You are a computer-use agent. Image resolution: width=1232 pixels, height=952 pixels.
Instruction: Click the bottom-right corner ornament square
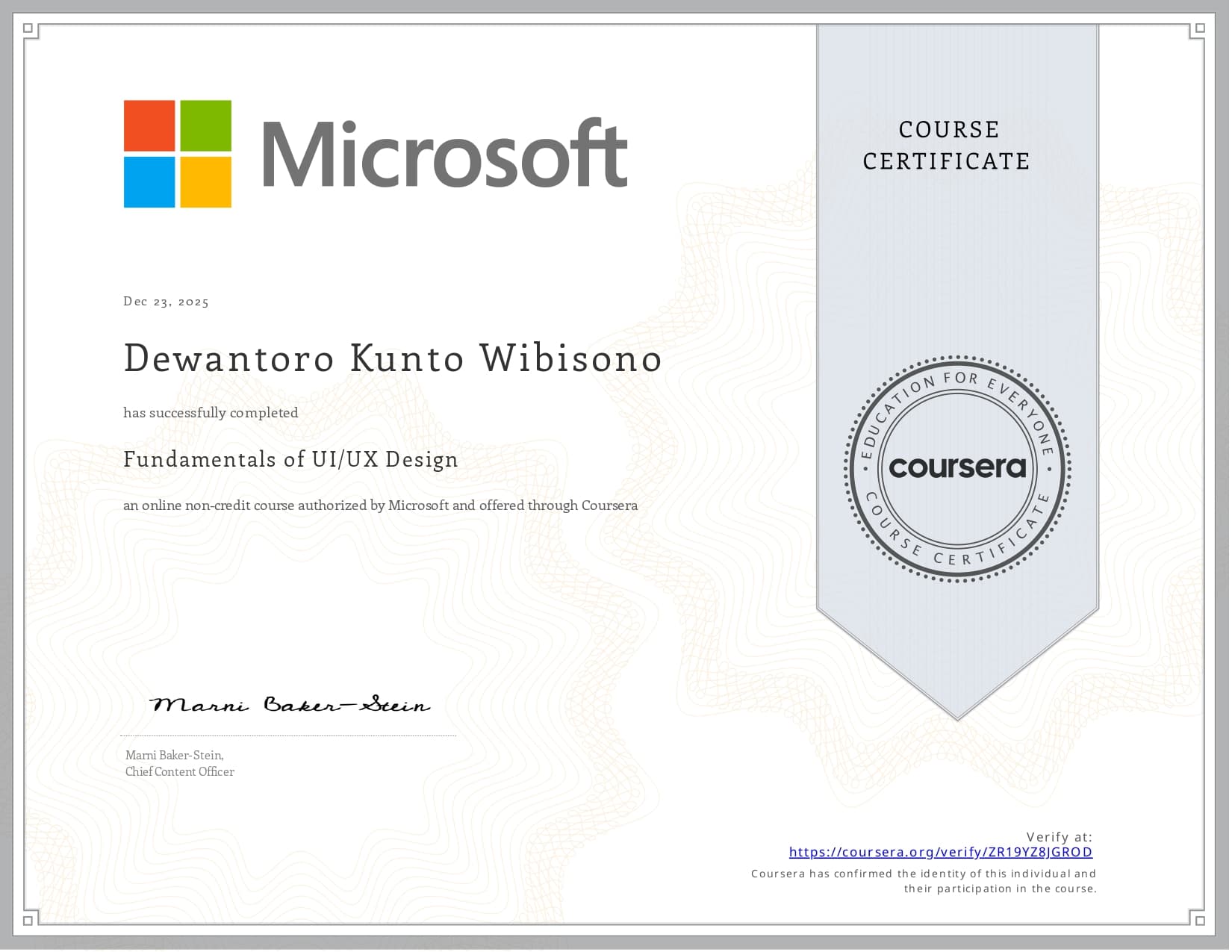point(1199,921)
